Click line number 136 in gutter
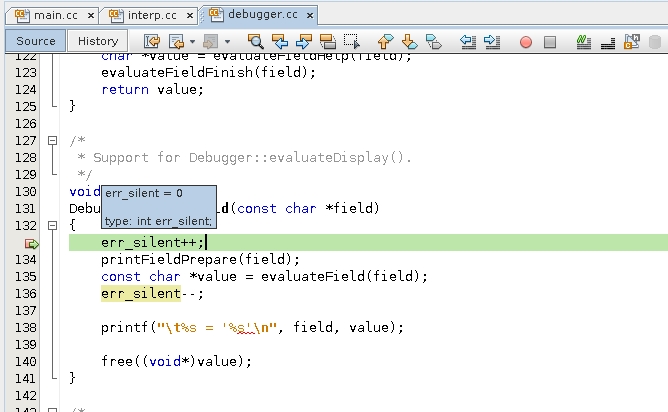Screen dimensions: 668x412 pyautogui.click(x=26, y=294)
